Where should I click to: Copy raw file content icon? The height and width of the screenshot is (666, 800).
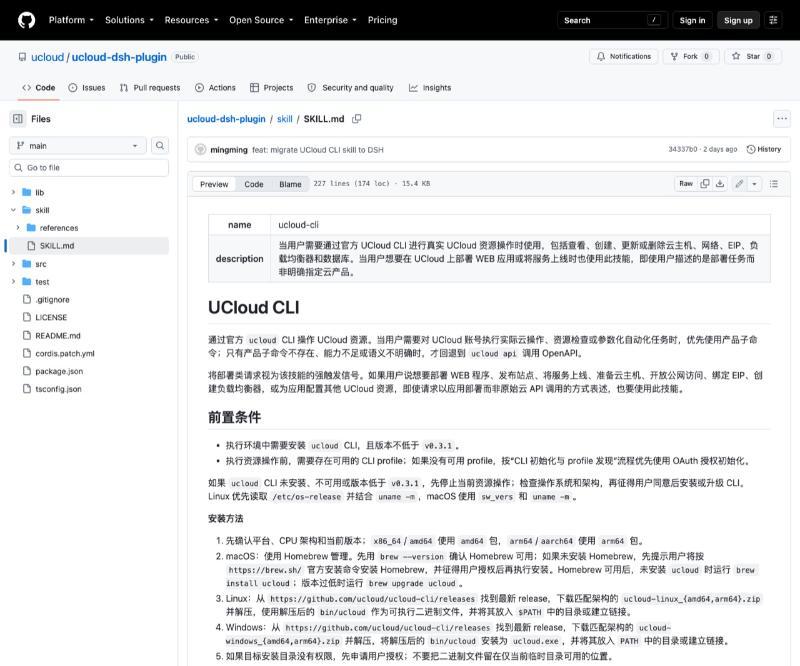tap(705, 184)
